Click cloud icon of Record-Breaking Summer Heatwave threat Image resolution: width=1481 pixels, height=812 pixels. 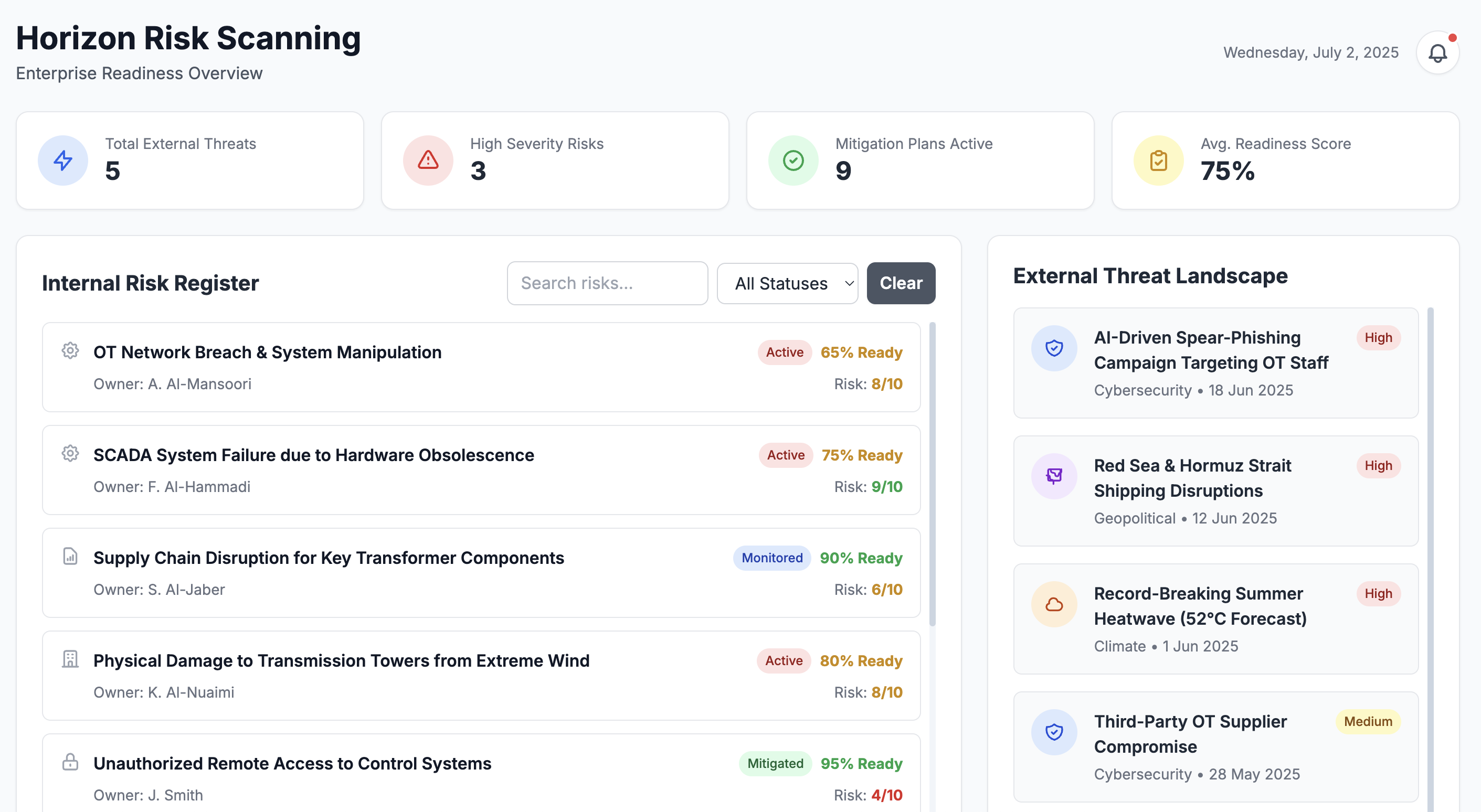pyautogui.click(x=1054, y=605)
